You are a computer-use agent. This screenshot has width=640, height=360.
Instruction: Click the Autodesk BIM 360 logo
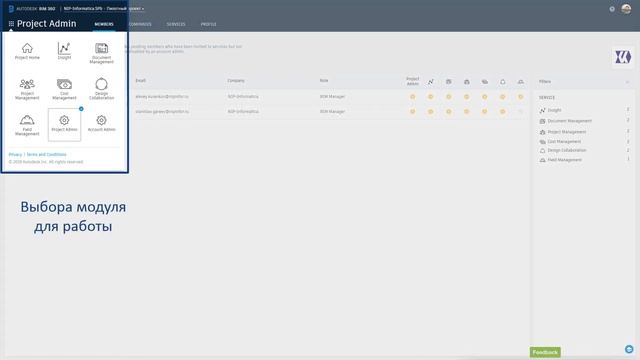point(32,9)
